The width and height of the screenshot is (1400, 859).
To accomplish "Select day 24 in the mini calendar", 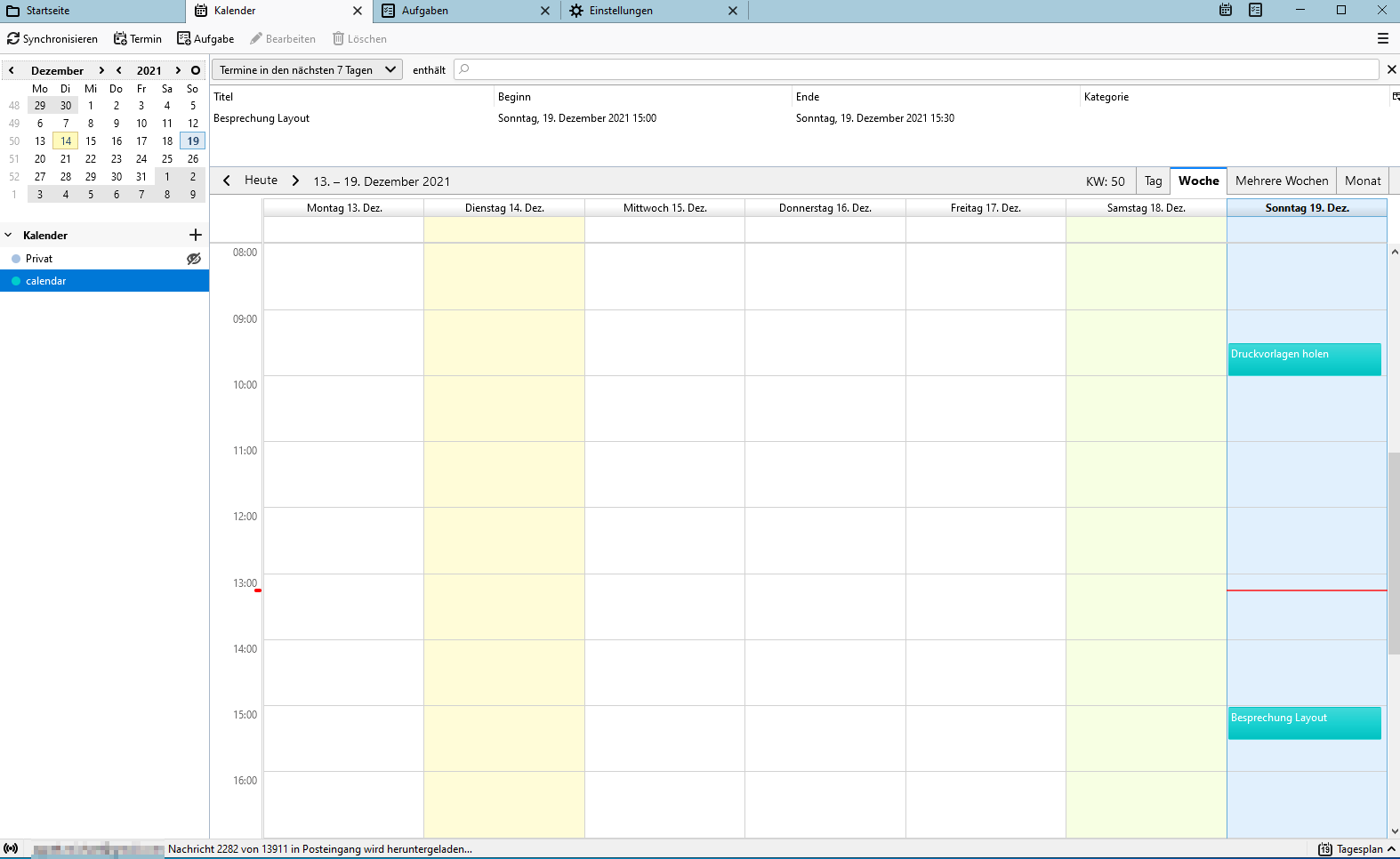I will click(141, 158).
